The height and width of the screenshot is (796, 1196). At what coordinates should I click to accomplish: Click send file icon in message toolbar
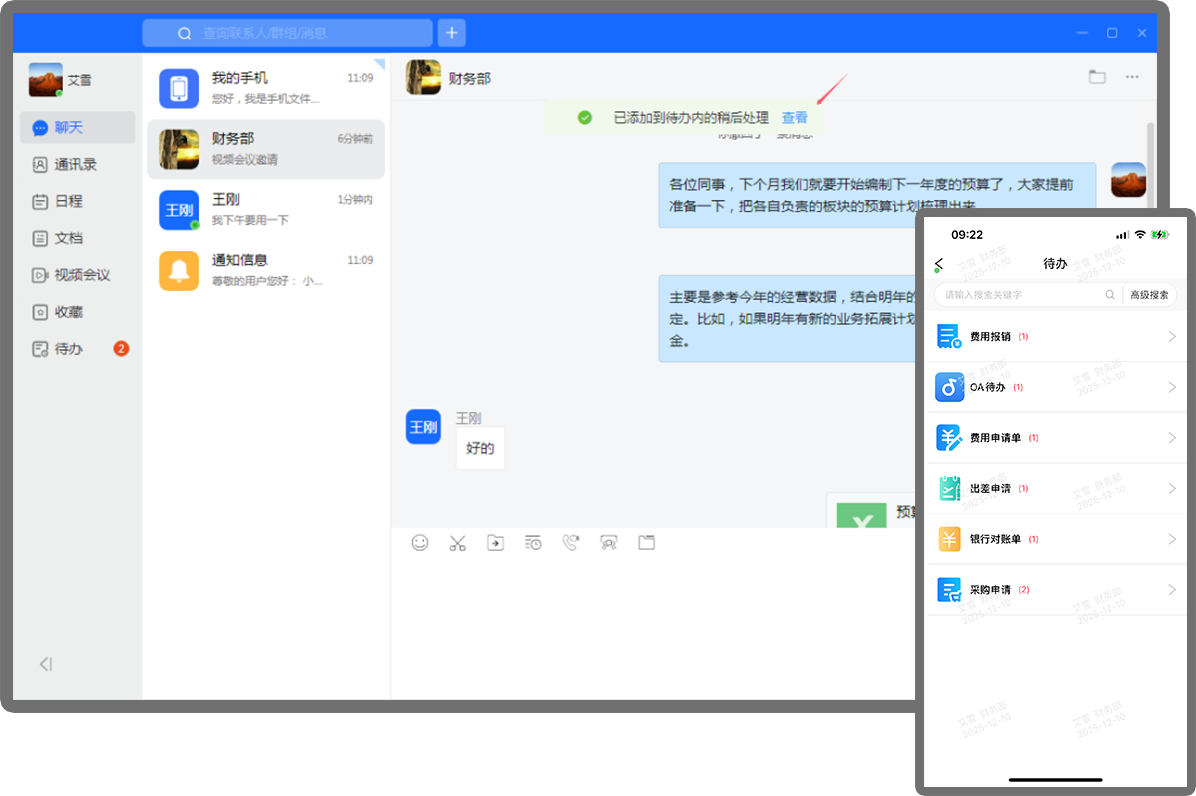[x=495, y=543]
